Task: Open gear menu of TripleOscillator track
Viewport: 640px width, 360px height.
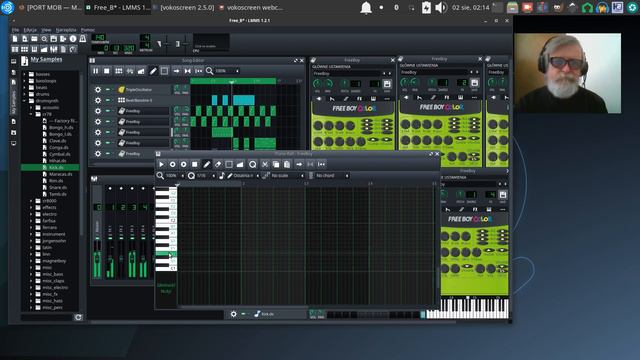Action: tap(98, 89)
